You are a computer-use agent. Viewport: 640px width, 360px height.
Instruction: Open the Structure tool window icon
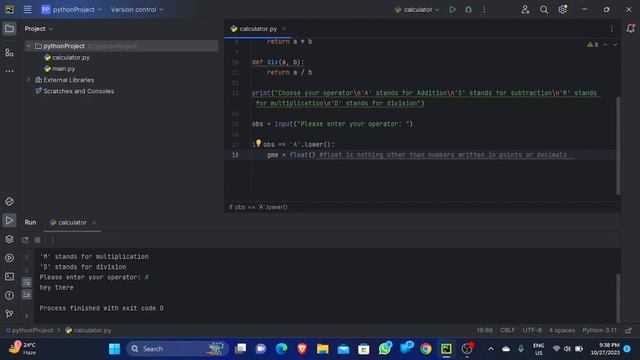tap(9, 52)
